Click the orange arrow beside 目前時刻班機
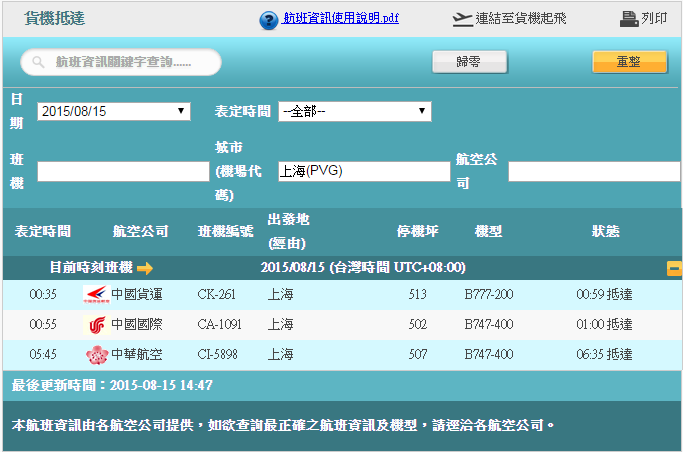This screenshot has height=452, width=683. [145, 268]
